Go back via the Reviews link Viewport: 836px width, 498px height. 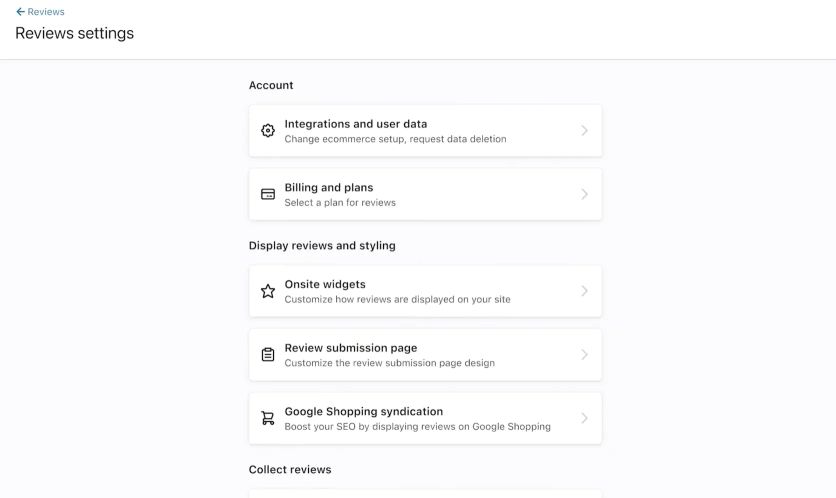[46, 12]
